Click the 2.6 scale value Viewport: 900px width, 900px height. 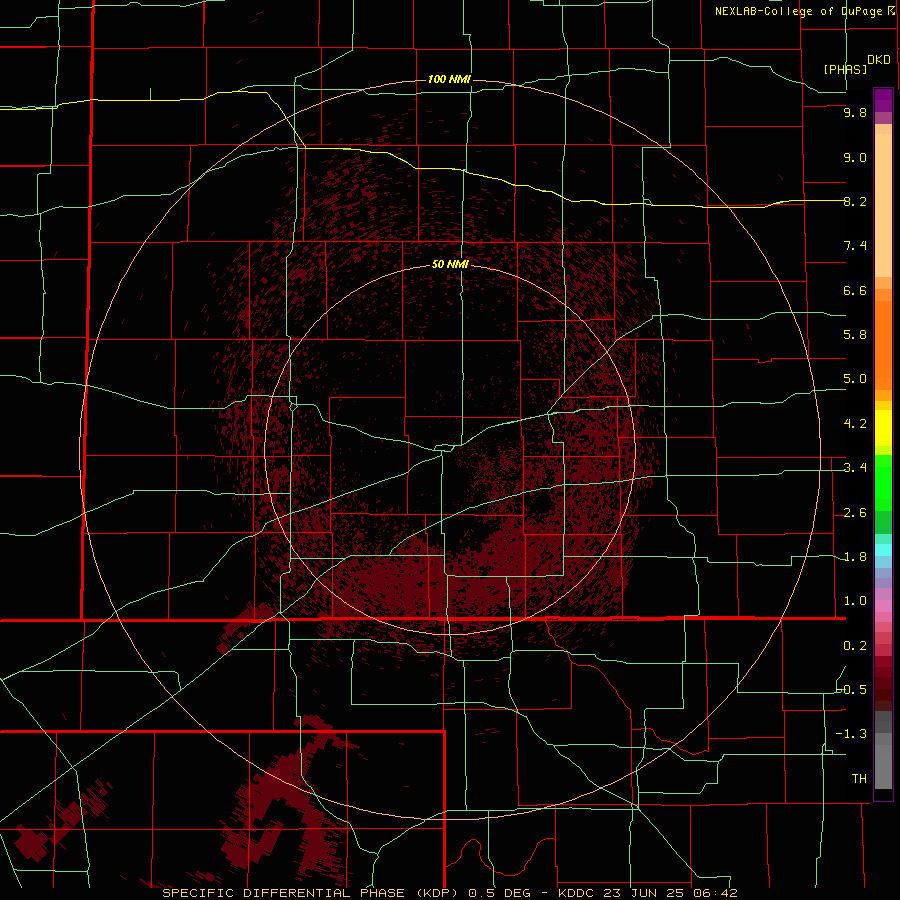point(855,513)
